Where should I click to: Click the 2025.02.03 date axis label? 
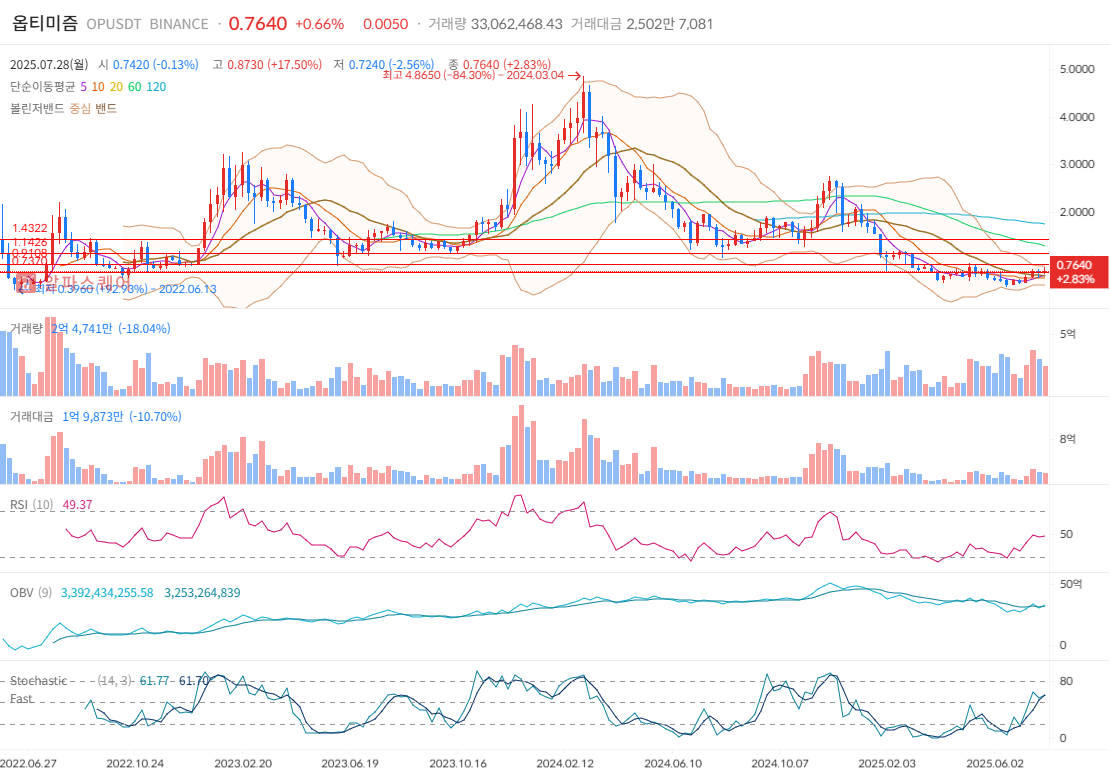887,764
